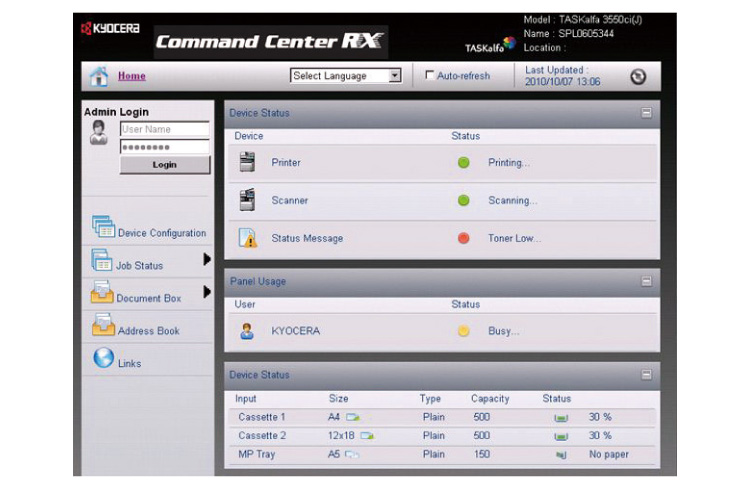
Task: Click the Document Box icon
Action: (102, 292)
